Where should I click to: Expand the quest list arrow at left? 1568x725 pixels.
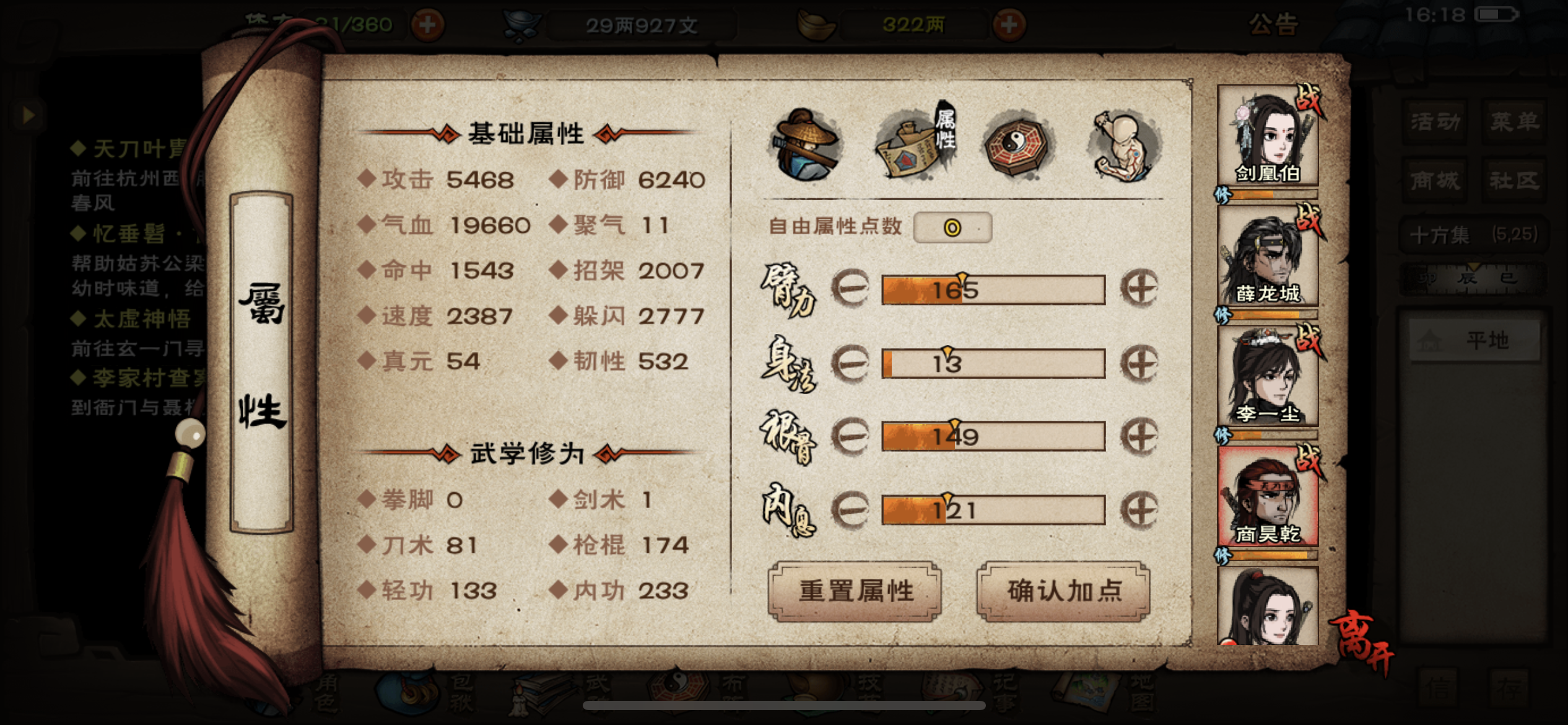click(28, 115)
